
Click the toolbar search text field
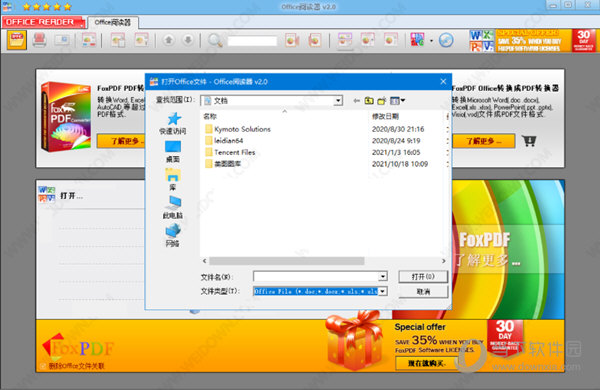[252, 41]
